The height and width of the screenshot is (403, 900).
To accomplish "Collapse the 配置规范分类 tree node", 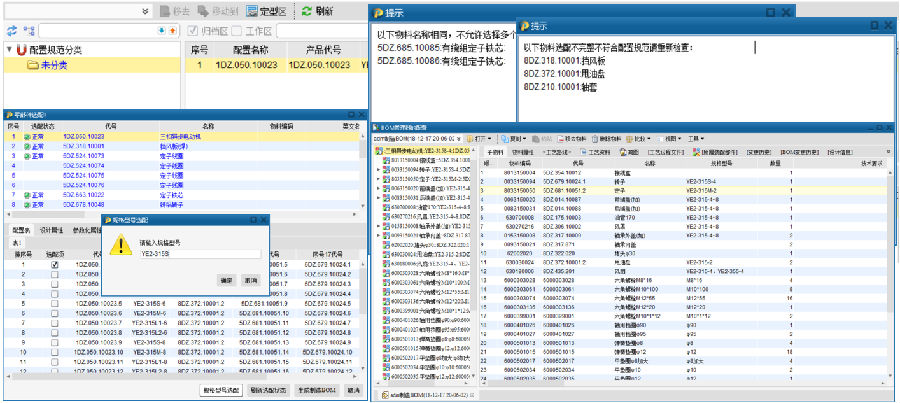I will [8, 49].
